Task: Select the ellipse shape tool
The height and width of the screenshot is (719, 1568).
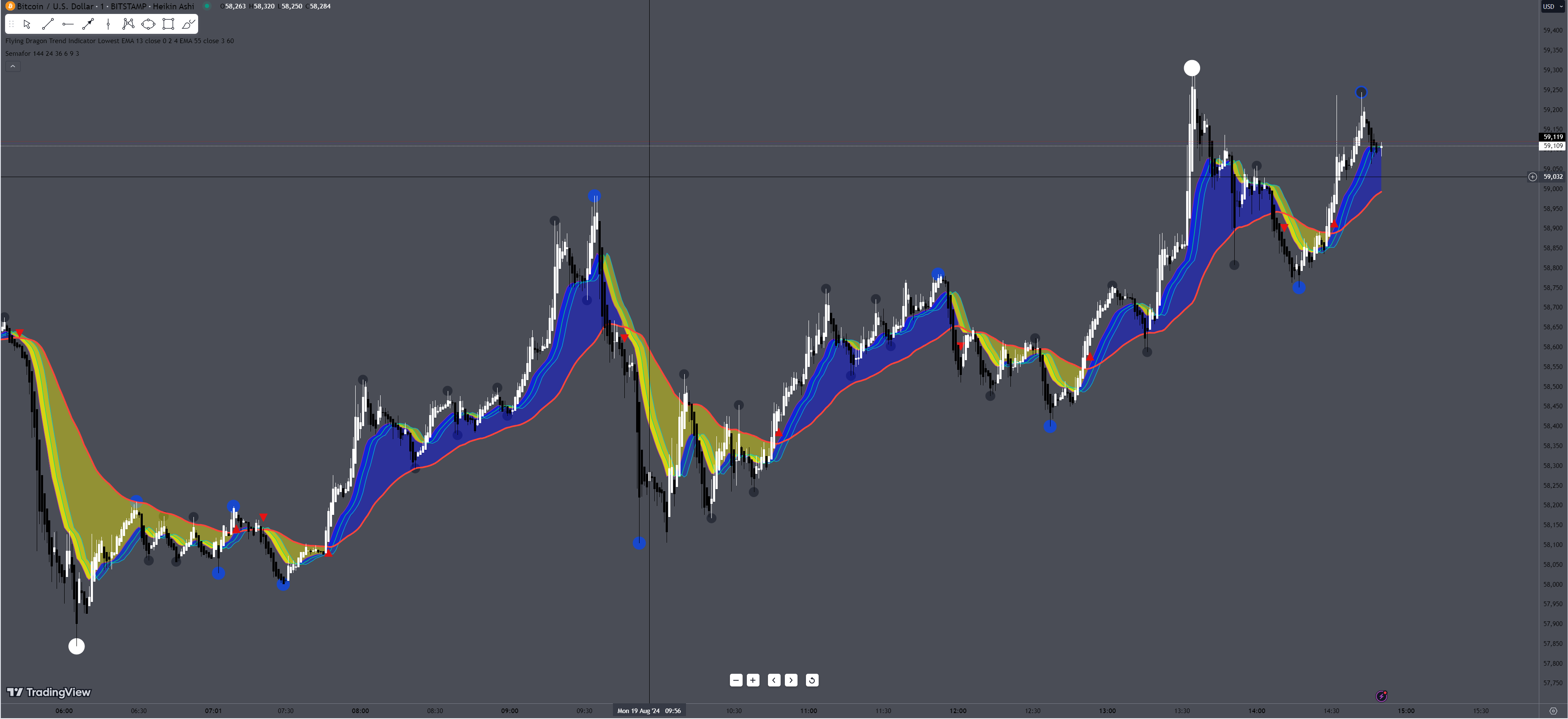Action: click(x=148, y=25)
